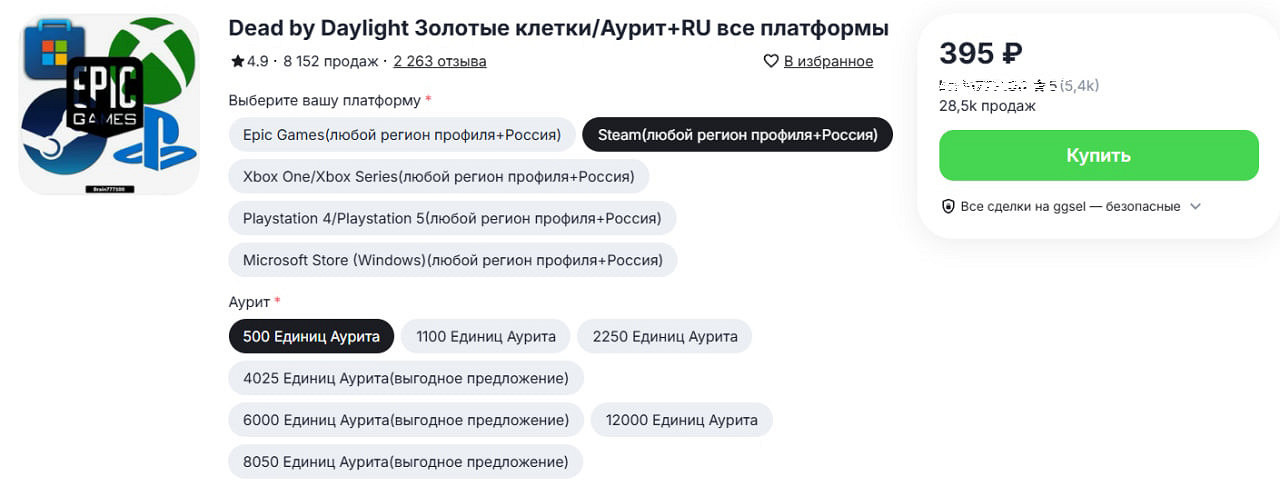This screenshot has height=496, width=1280.
Task: Select Epic Games platform option
Action: click(402, 134)
